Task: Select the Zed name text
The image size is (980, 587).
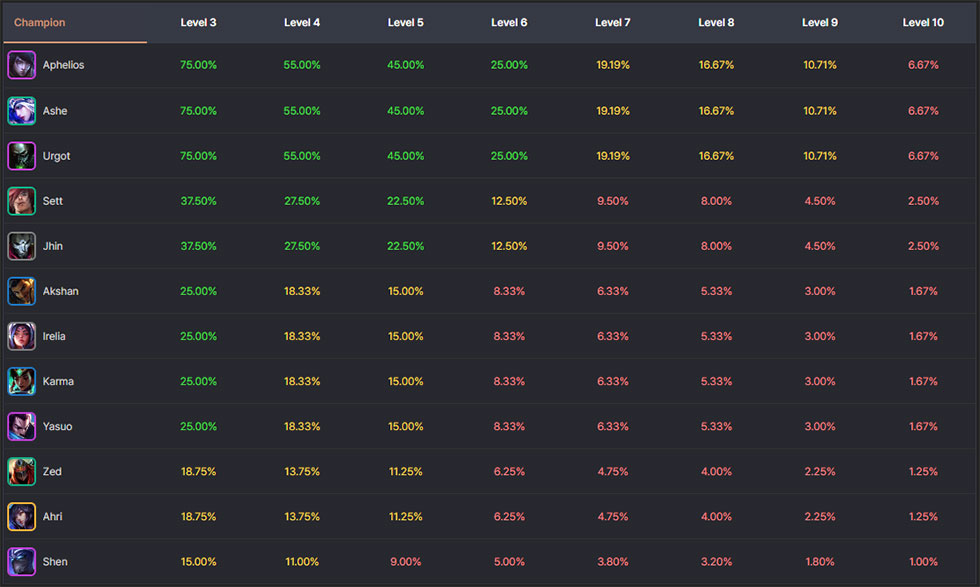Action: 52,471
